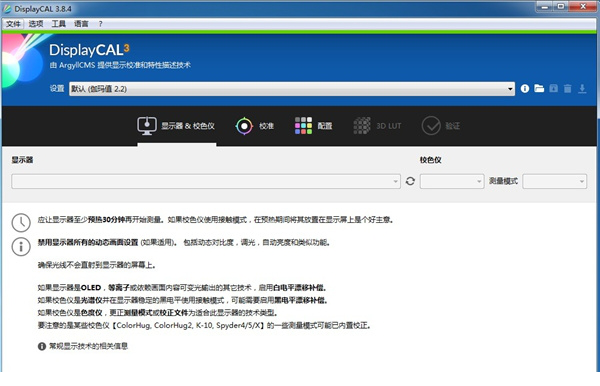Expand the 显示器 display dropdown
Viewport: 600px width, 386px height.
(x=206, y=181)
